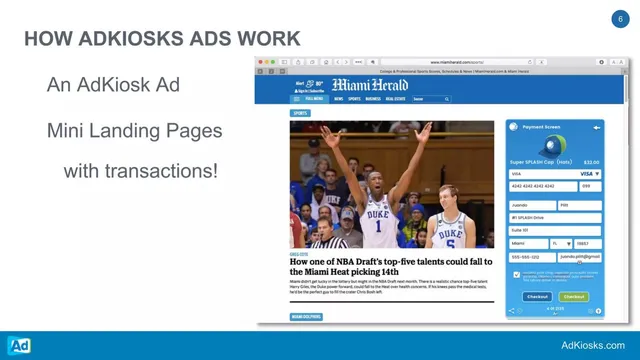The width and height of the screenshot is (640, 360).
Task: Open the BUSINESS nav item
Action: 373,99
